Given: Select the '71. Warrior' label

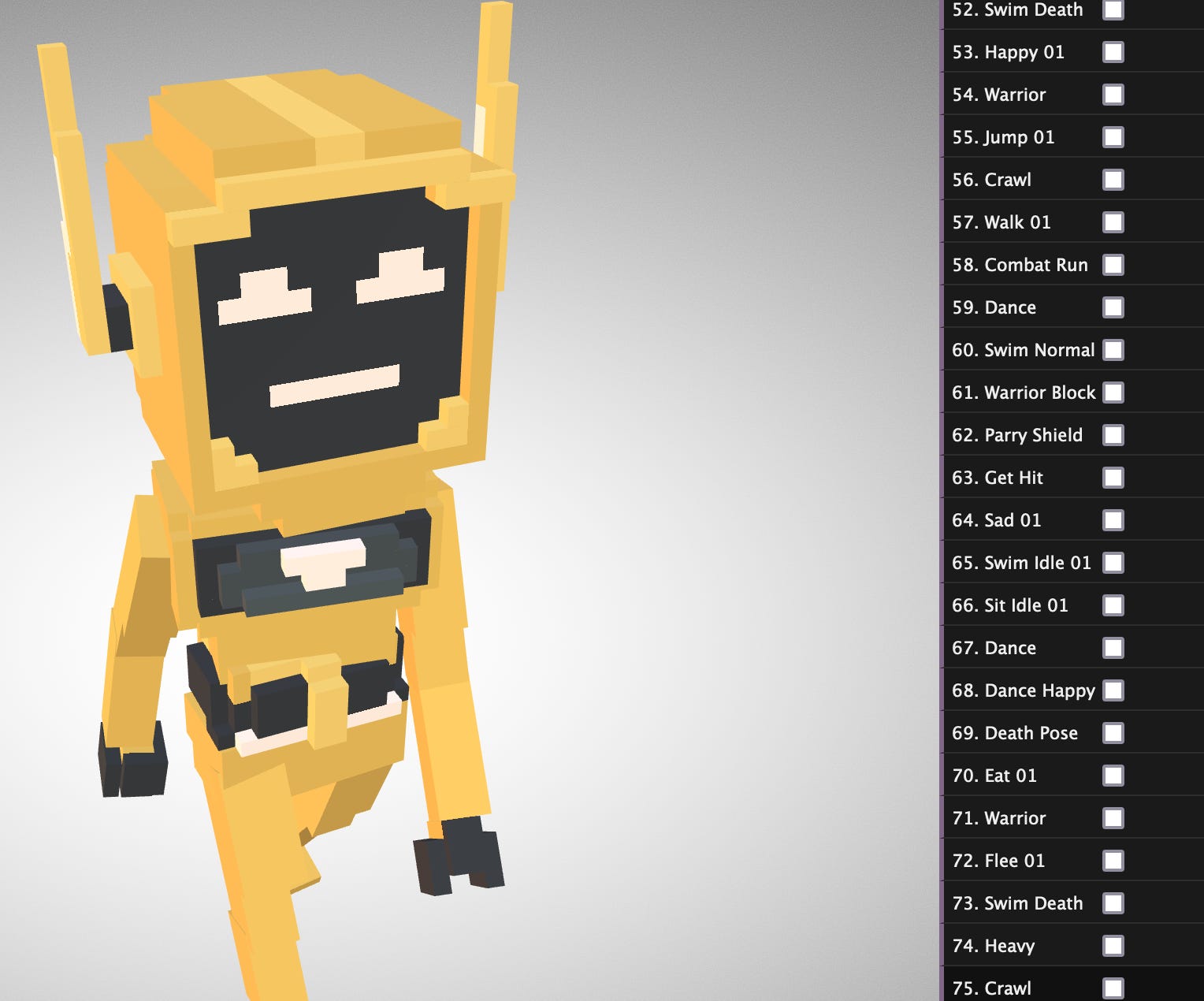Looking at the screenshot, I should (x=998, y=818).
